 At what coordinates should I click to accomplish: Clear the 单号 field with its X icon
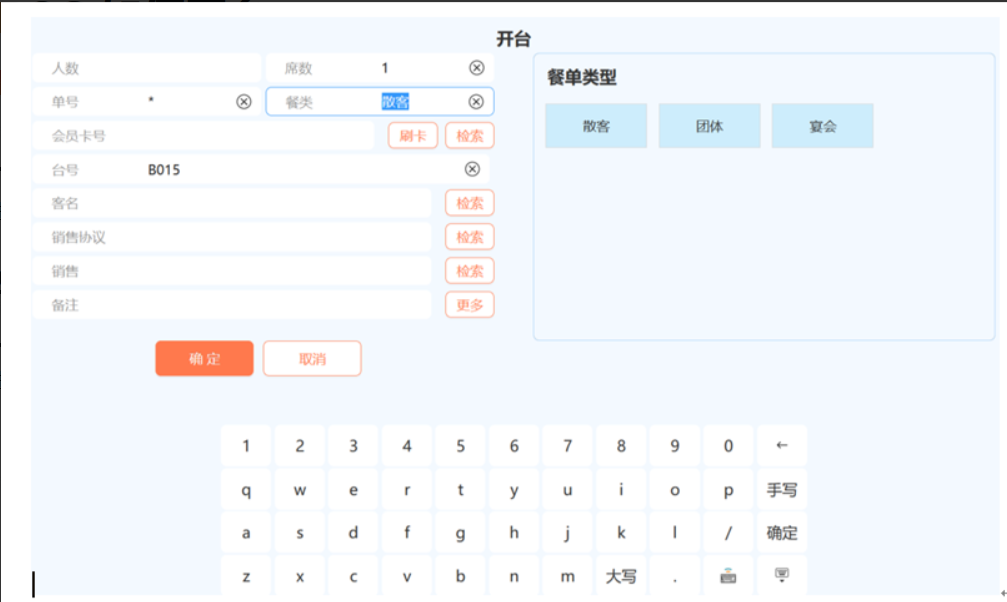244,102
